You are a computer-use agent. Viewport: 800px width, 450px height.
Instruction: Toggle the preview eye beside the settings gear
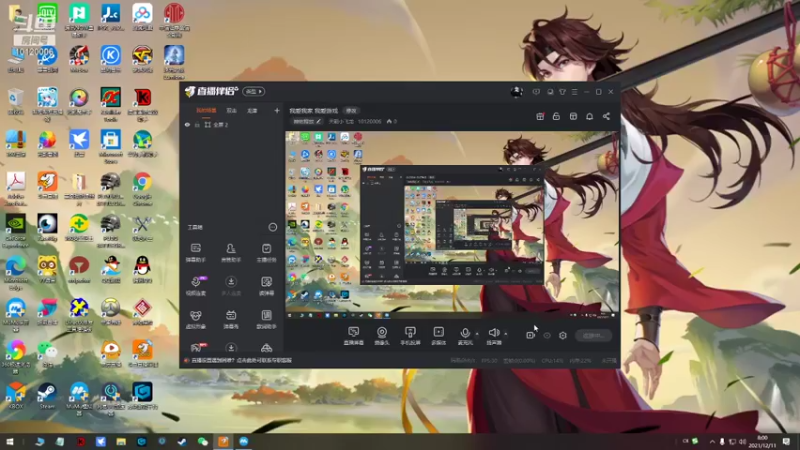point(547,335)
